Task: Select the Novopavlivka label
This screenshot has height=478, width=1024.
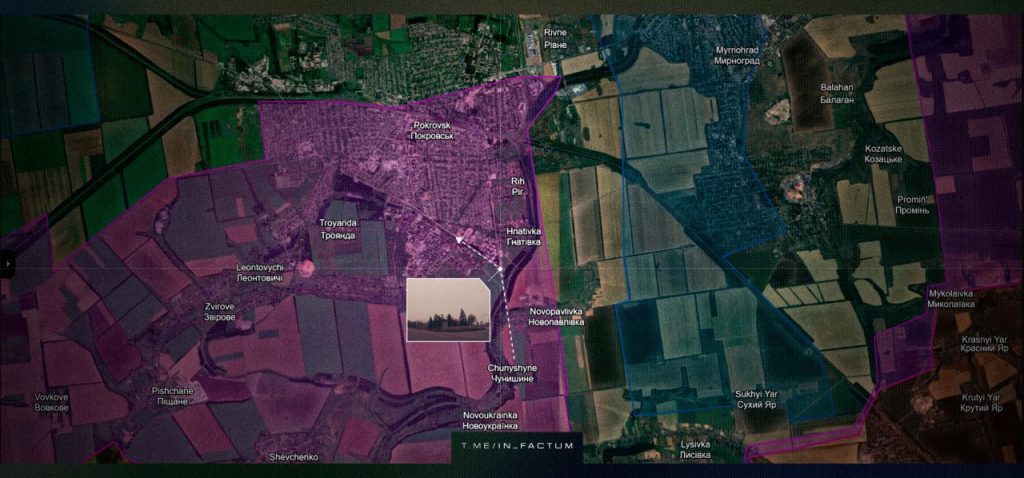Action: click(x=556, y=317)
